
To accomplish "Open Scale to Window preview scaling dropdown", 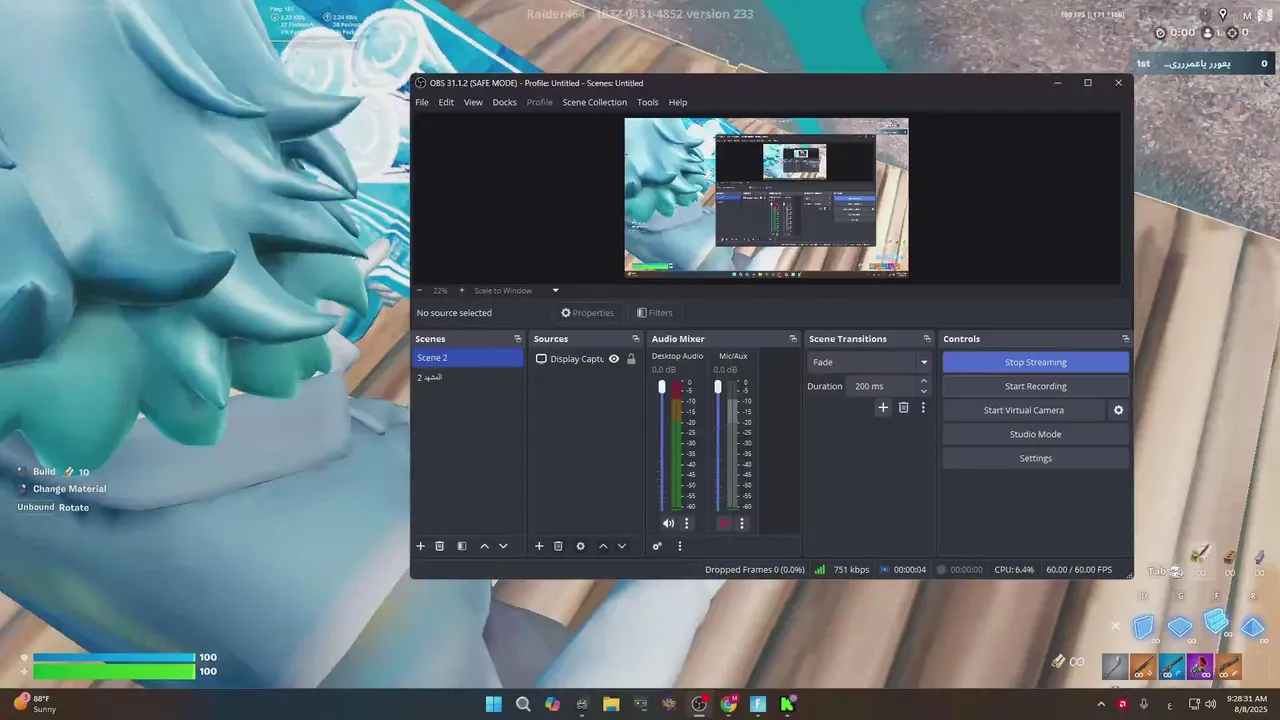I will [x=516, y=291].
